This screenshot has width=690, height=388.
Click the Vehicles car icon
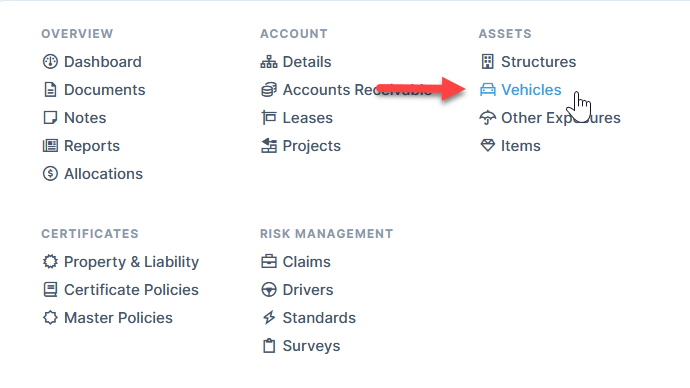tap(488, 90)
